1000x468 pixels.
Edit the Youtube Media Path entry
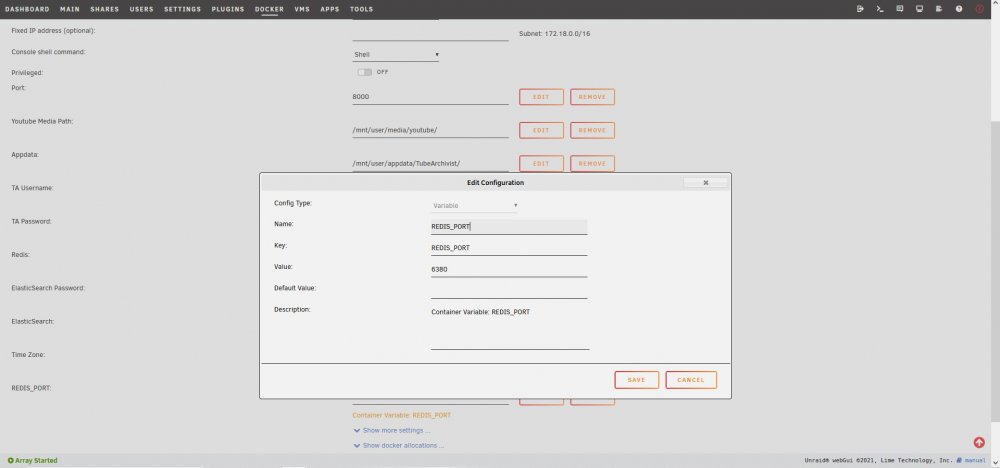coord(541,130)
